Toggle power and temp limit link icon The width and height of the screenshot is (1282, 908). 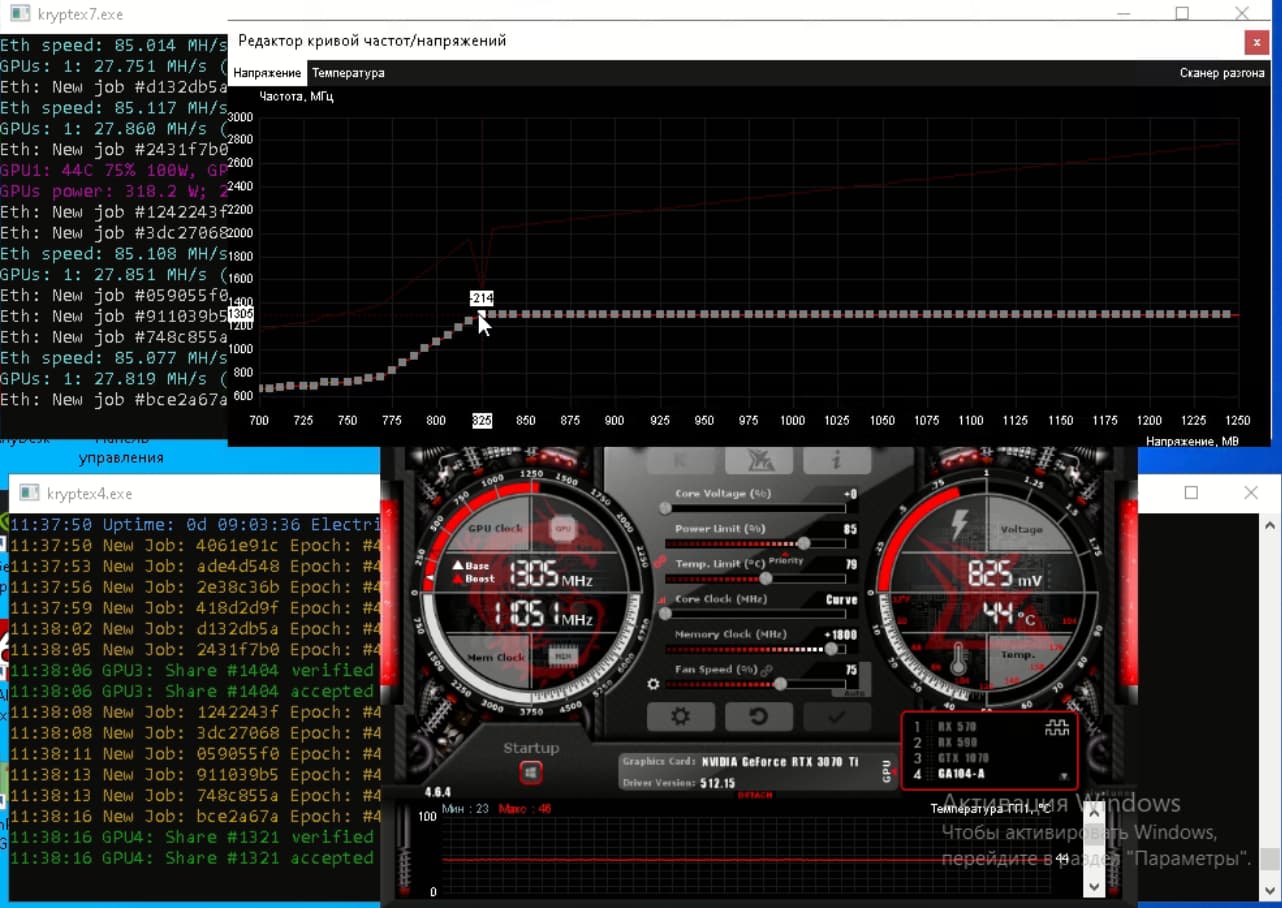coord(661,563)
